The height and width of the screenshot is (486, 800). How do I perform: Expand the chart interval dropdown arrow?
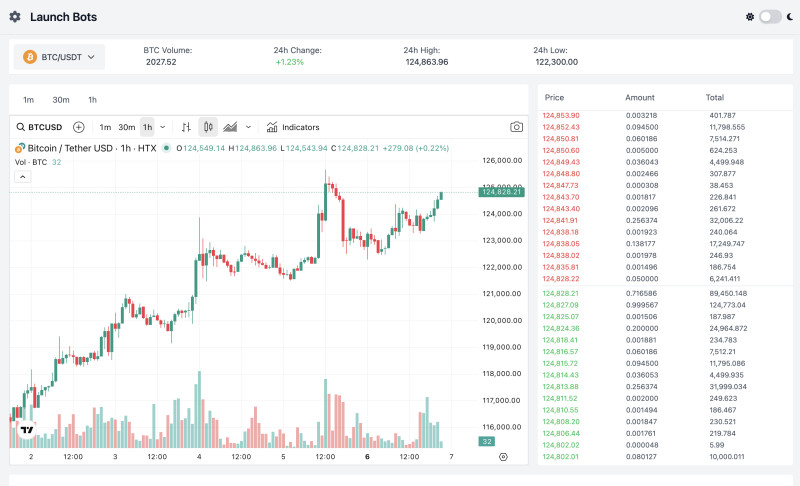163,127
